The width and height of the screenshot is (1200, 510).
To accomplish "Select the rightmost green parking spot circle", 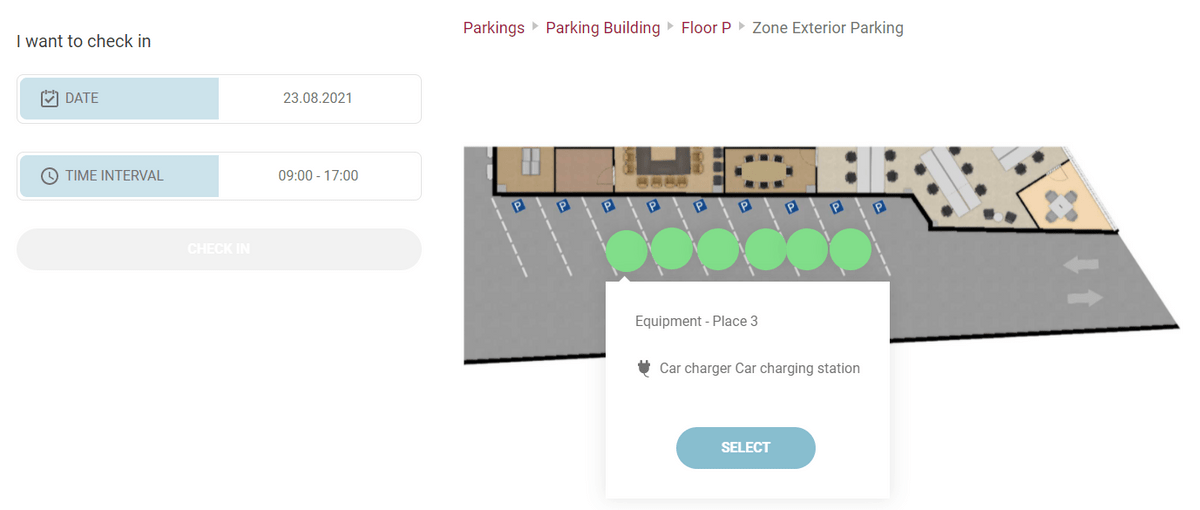I will 851,250.
